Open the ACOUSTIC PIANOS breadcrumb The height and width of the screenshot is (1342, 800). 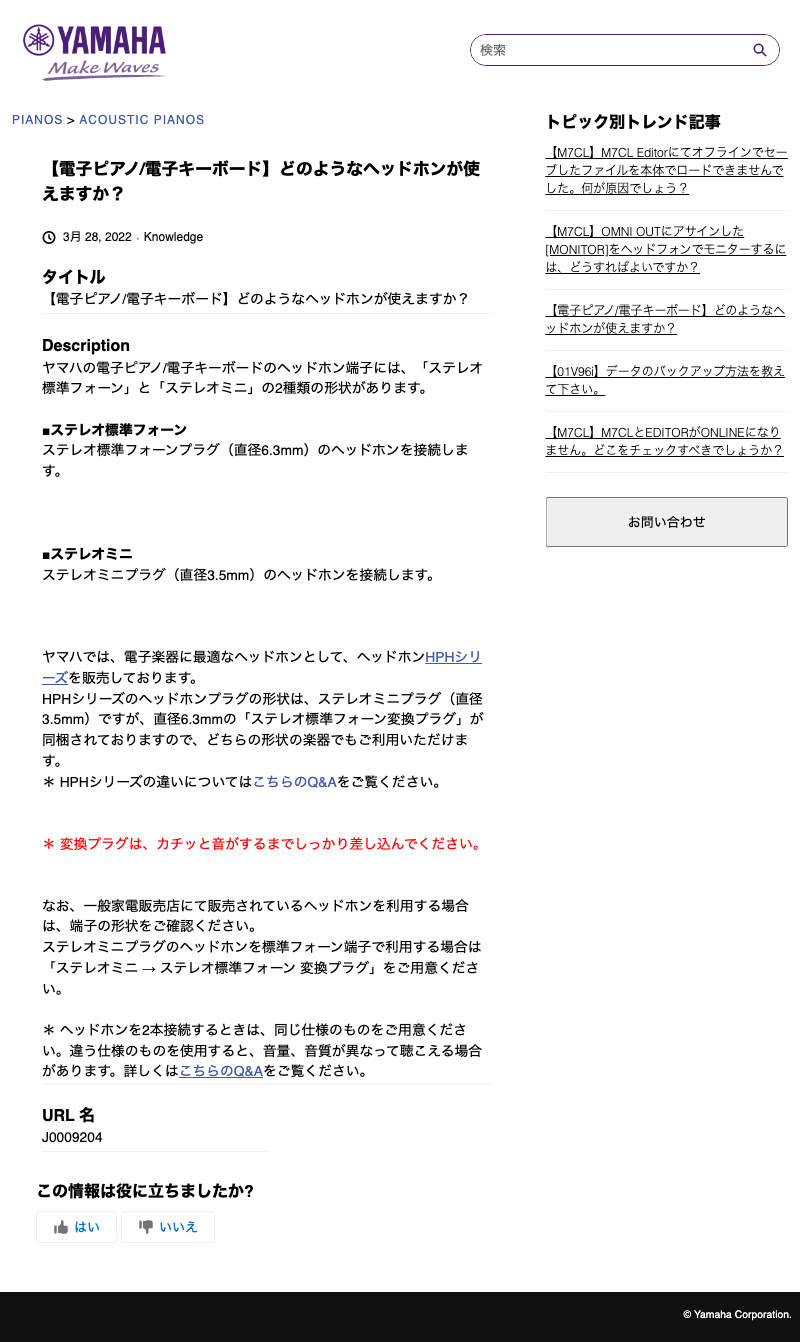[x=142, y=120]
